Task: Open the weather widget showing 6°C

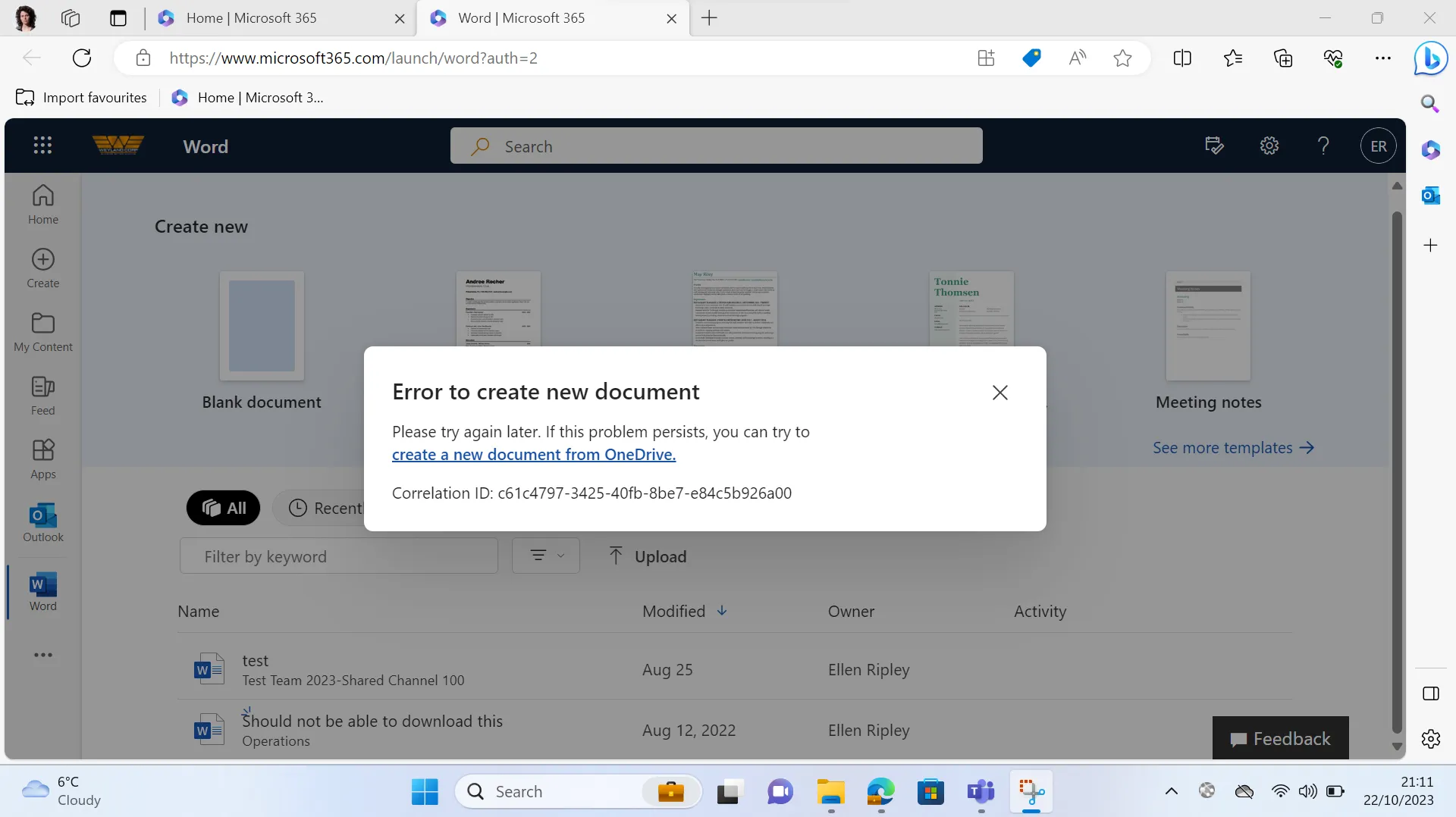Action: 62,791
